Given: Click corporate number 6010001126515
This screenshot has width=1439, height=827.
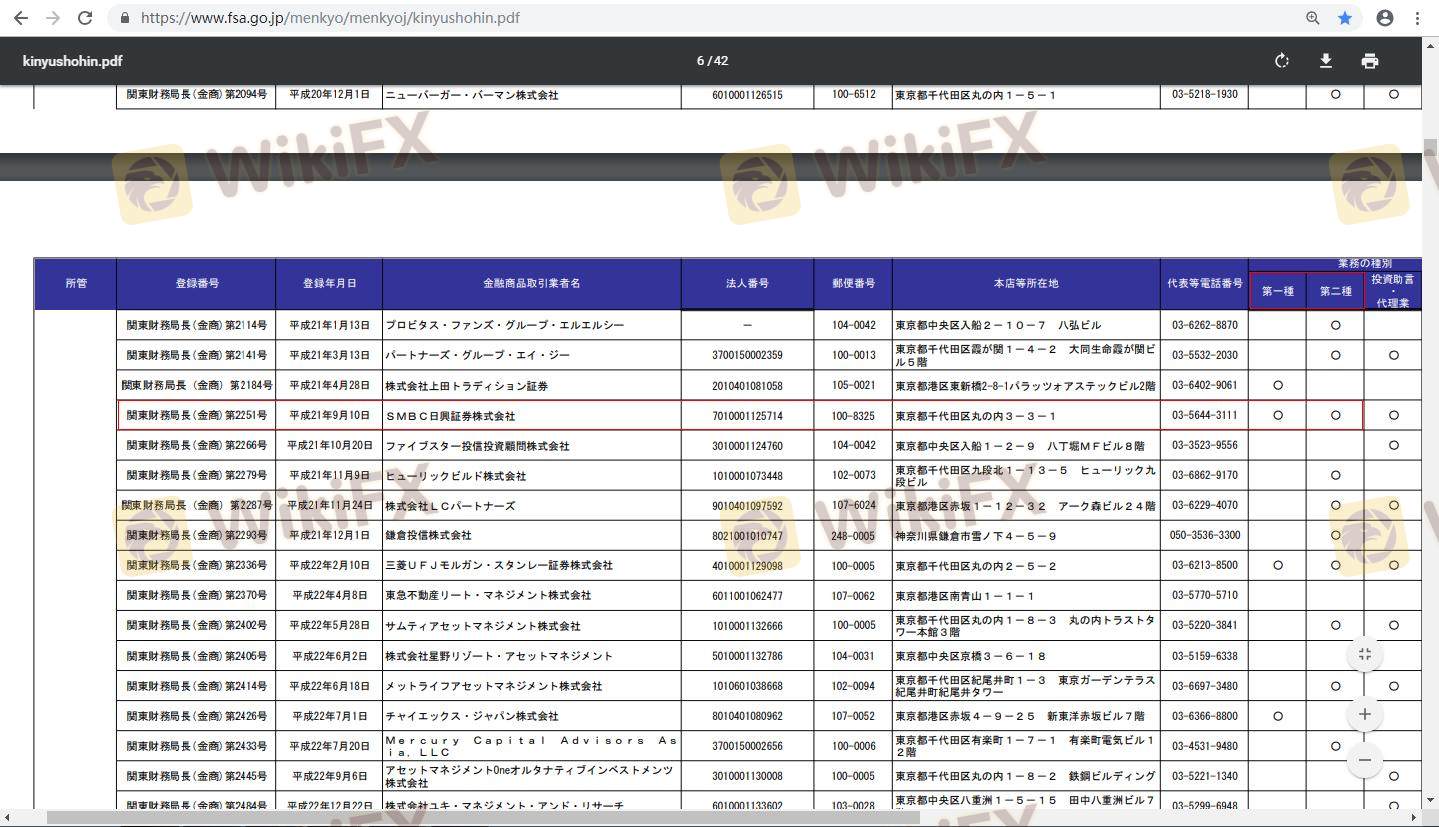Looking at the screenshot, I should 747,95.
